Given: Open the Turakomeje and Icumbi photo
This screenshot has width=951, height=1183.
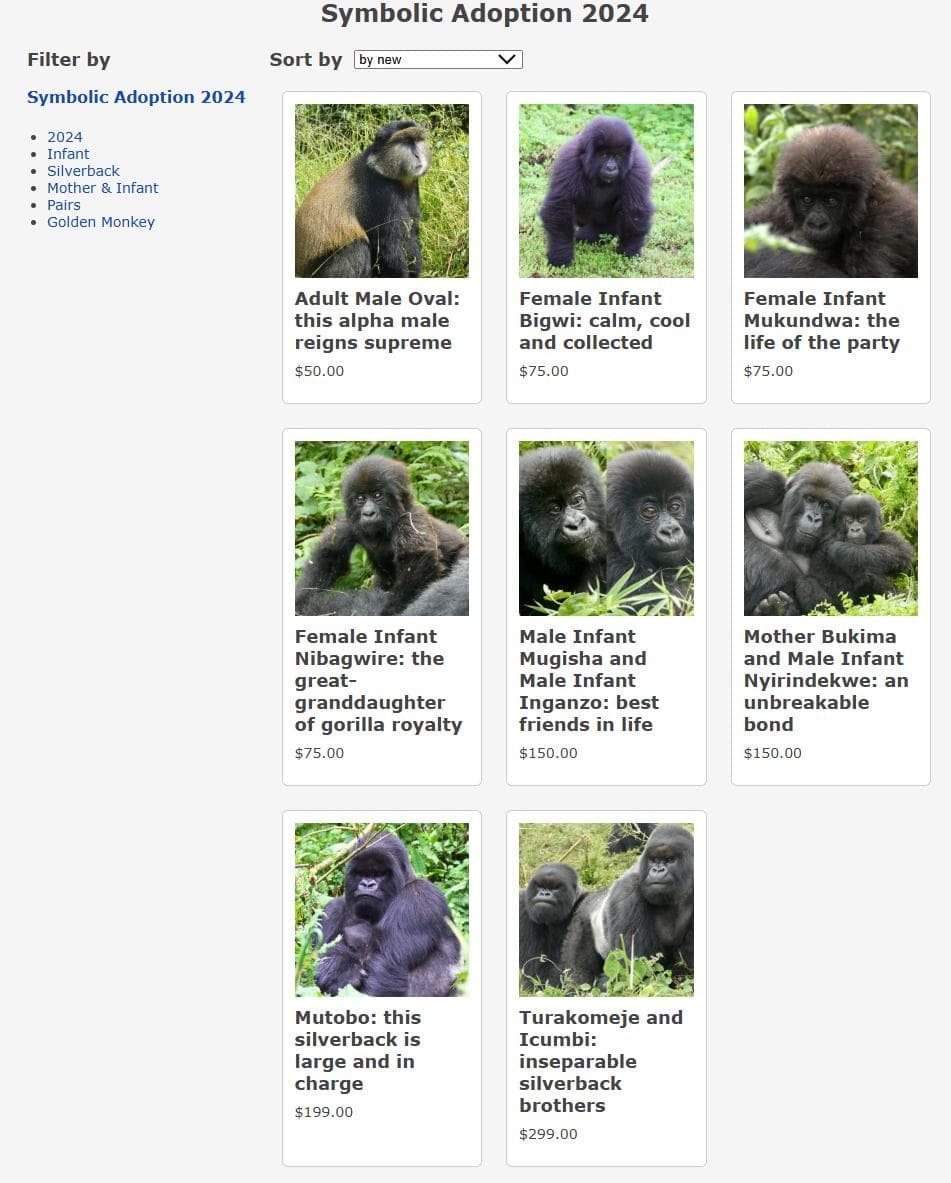Looking at the screenshot, I should coord(606,910).
